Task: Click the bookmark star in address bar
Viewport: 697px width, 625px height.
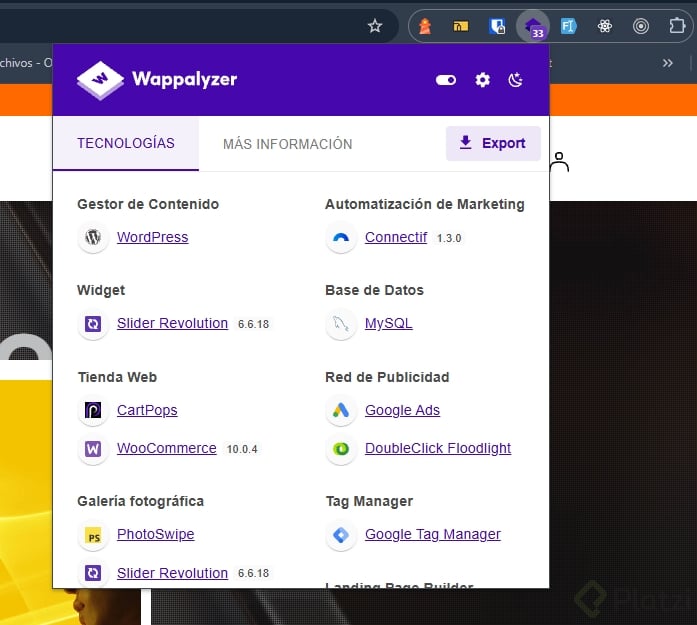Action: click(375, 26)
